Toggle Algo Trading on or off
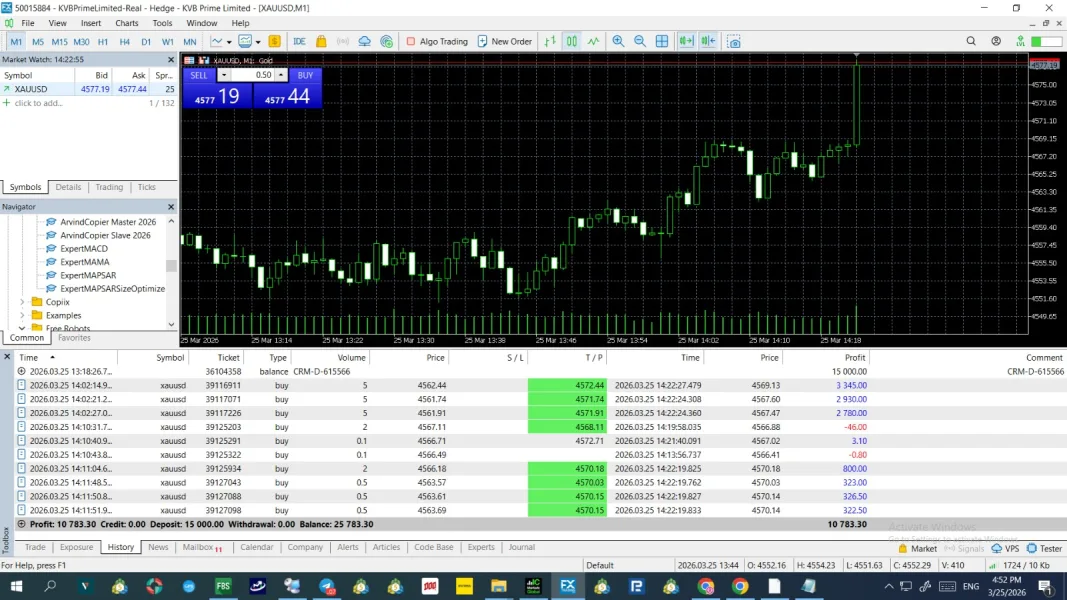Image resolution: width=1067 pixels, height=600 pixels. pyautogui.click(x=436, y=41)
